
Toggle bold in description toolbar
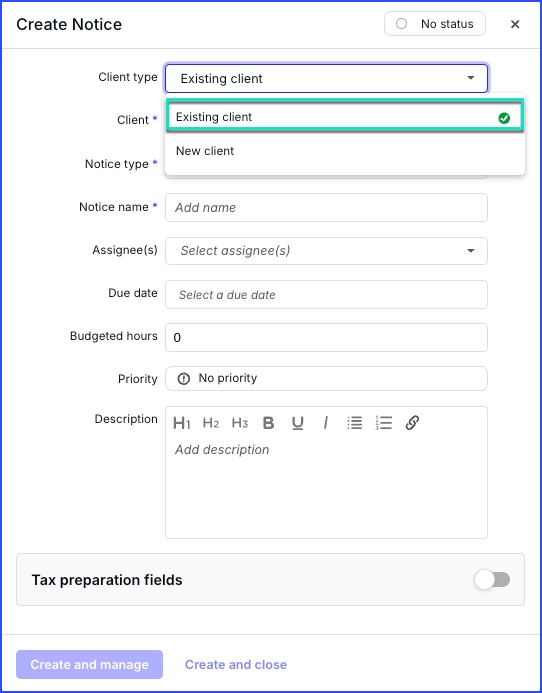pyautogui.click(x=268, y=423)
